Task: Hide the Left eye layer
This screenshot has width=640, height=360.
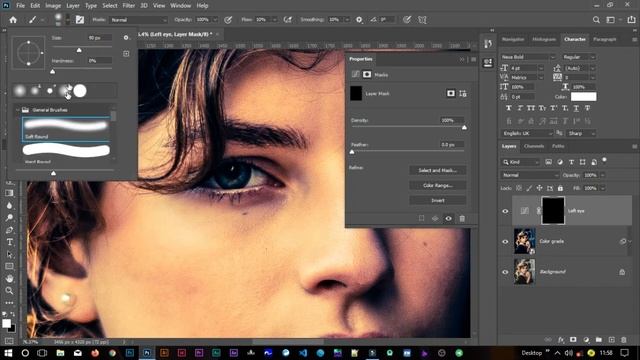Action: pyautogui.click(x=505, y=211)
